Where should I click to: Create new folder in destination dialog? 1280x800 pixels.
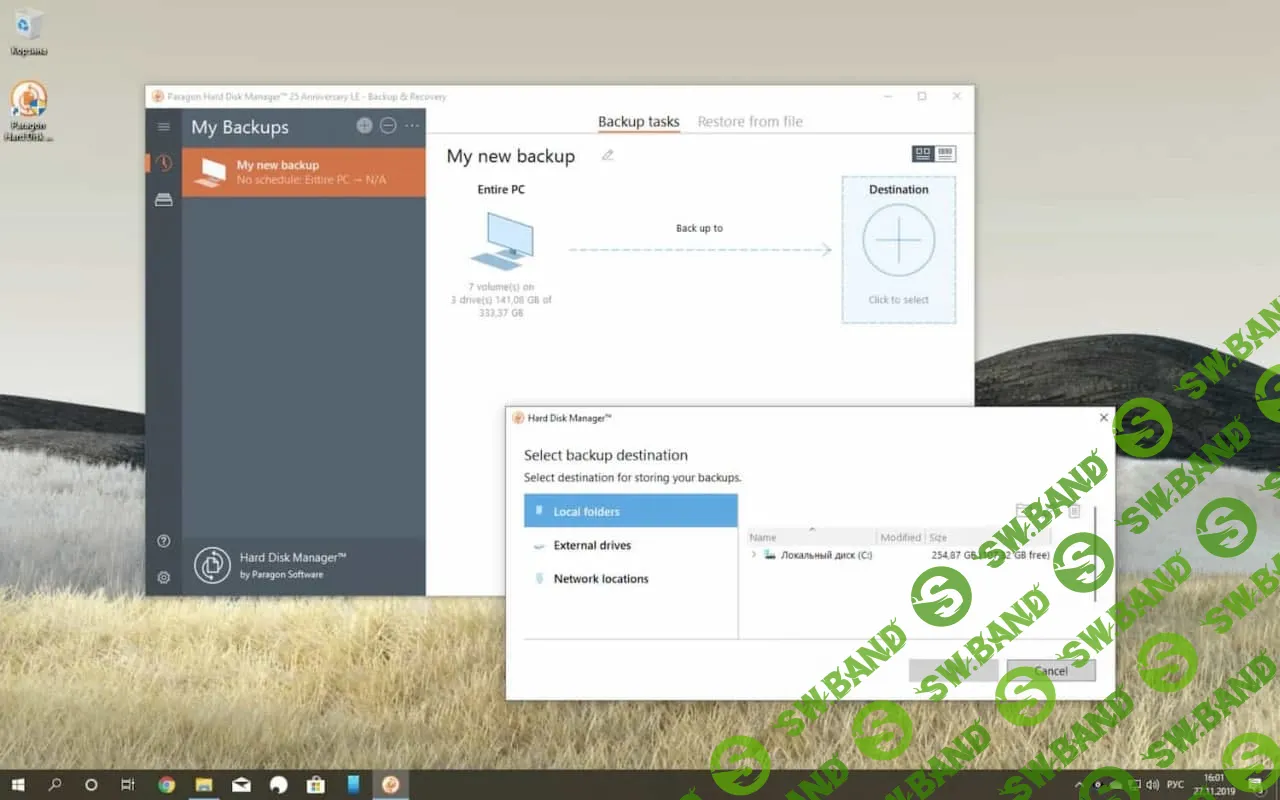(x=1021, y=510)
